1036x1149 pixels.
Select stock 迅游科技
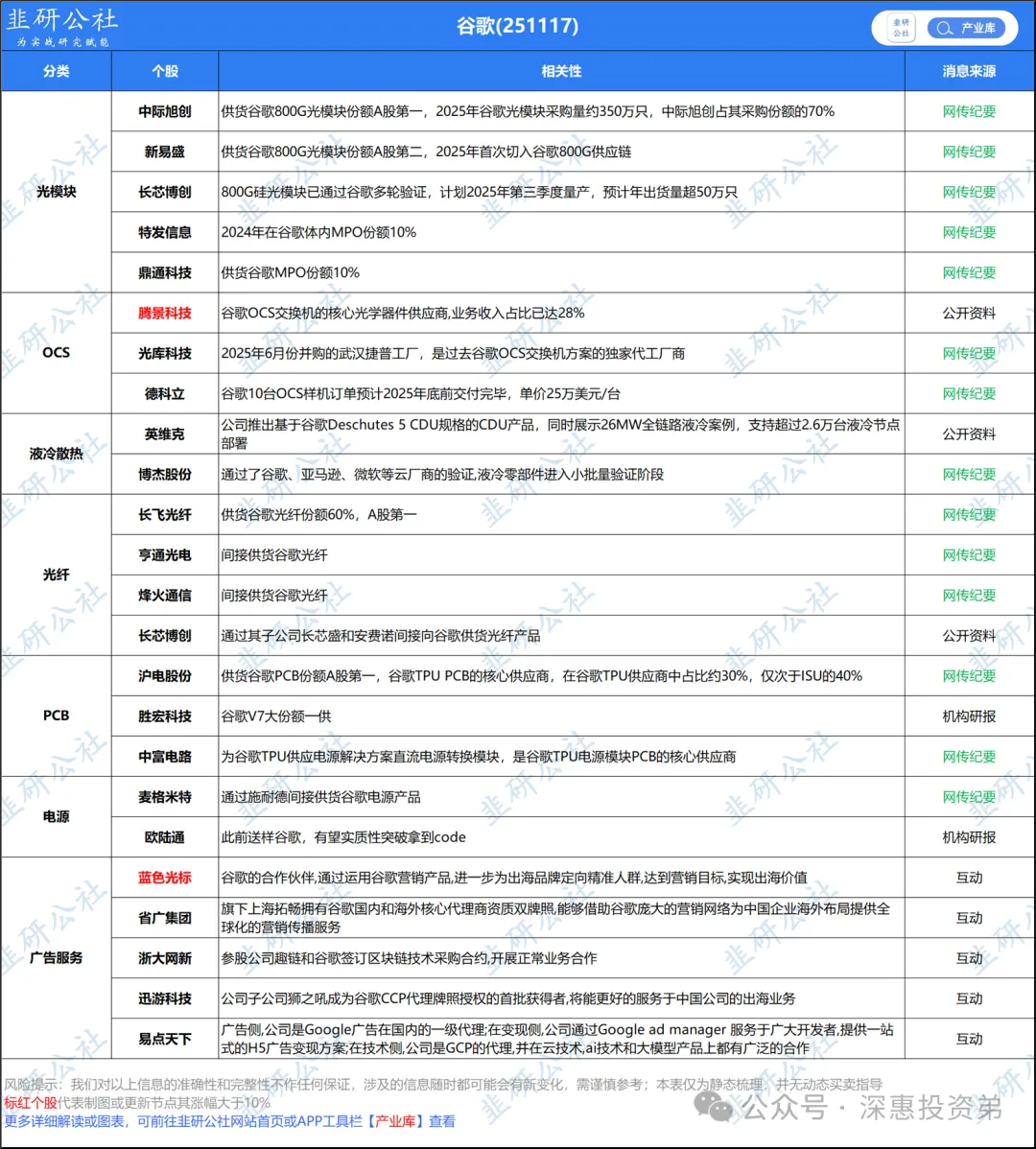165,998
